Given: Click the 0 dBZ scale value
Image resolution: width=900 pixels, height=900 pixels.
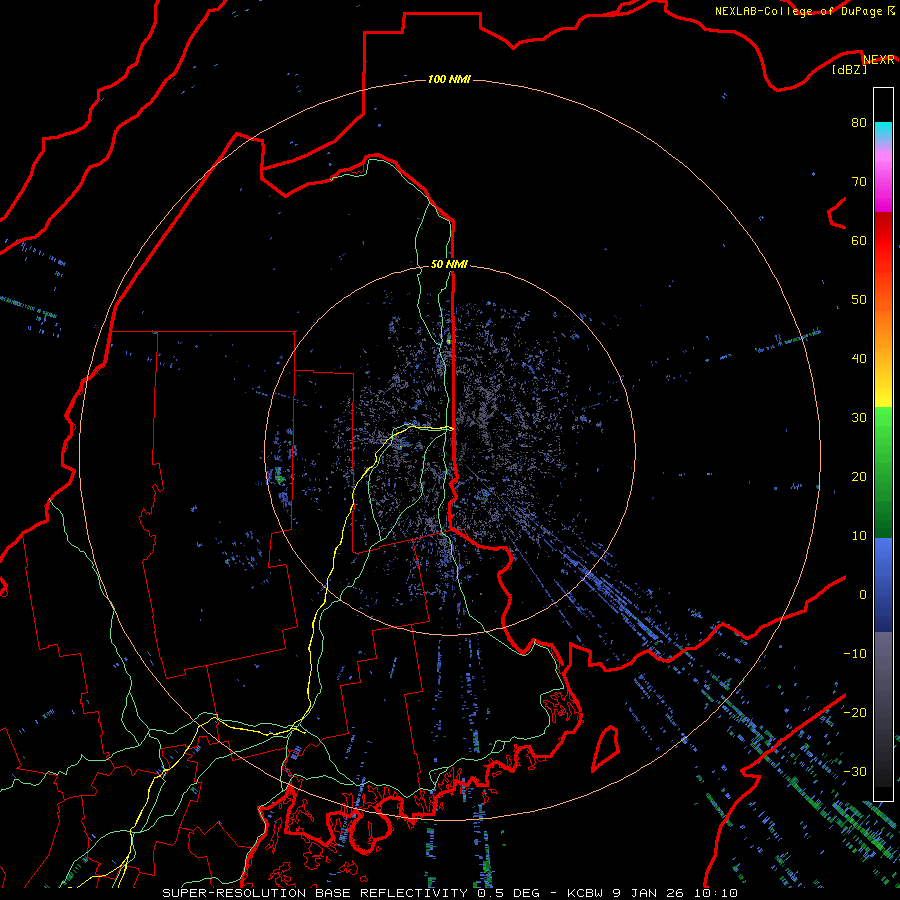Looking at the screenshot, I should click(x=863, y=595).
